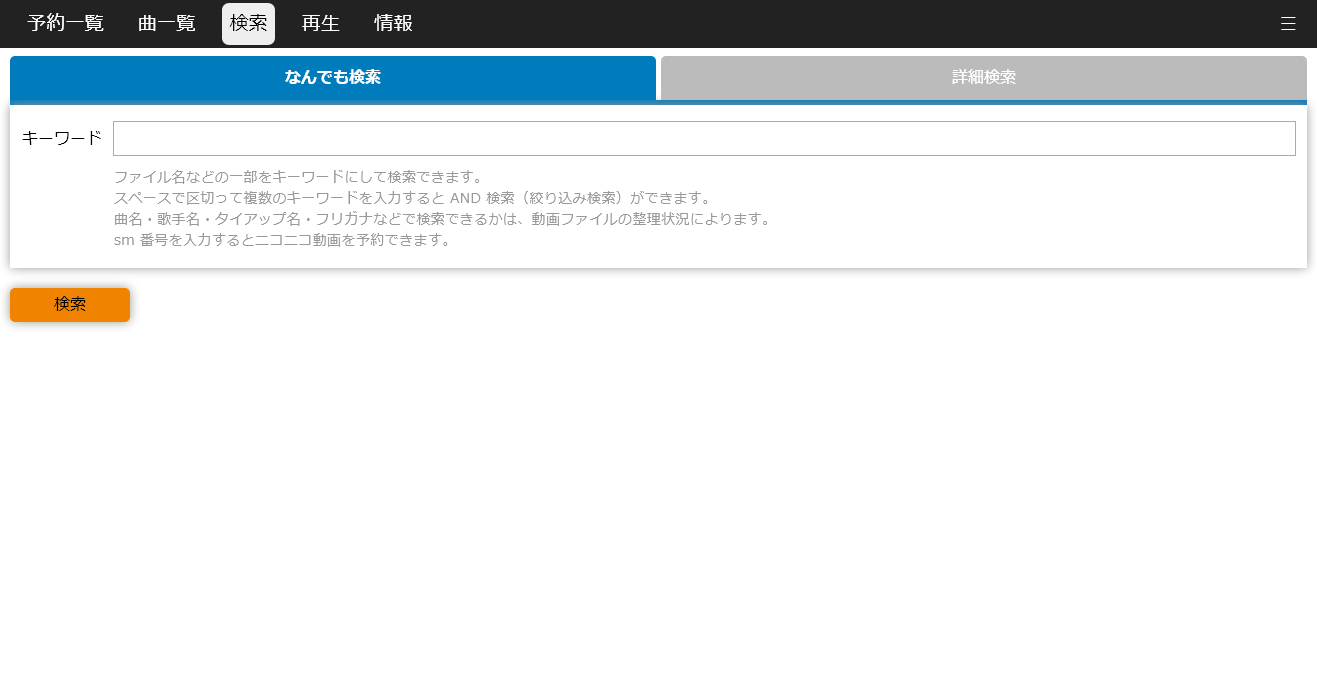1317x685 pixels.
Task: Select the 検索 navigation item
Action: 248,24
